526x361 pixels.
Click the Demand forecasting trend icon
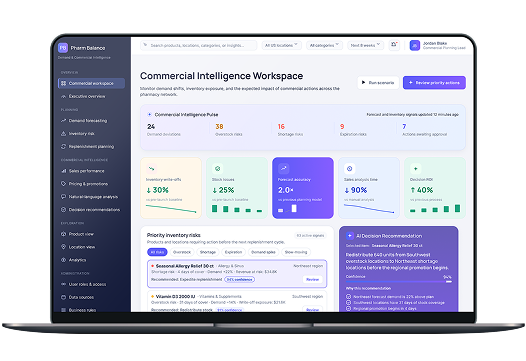(x=63, y=120)
